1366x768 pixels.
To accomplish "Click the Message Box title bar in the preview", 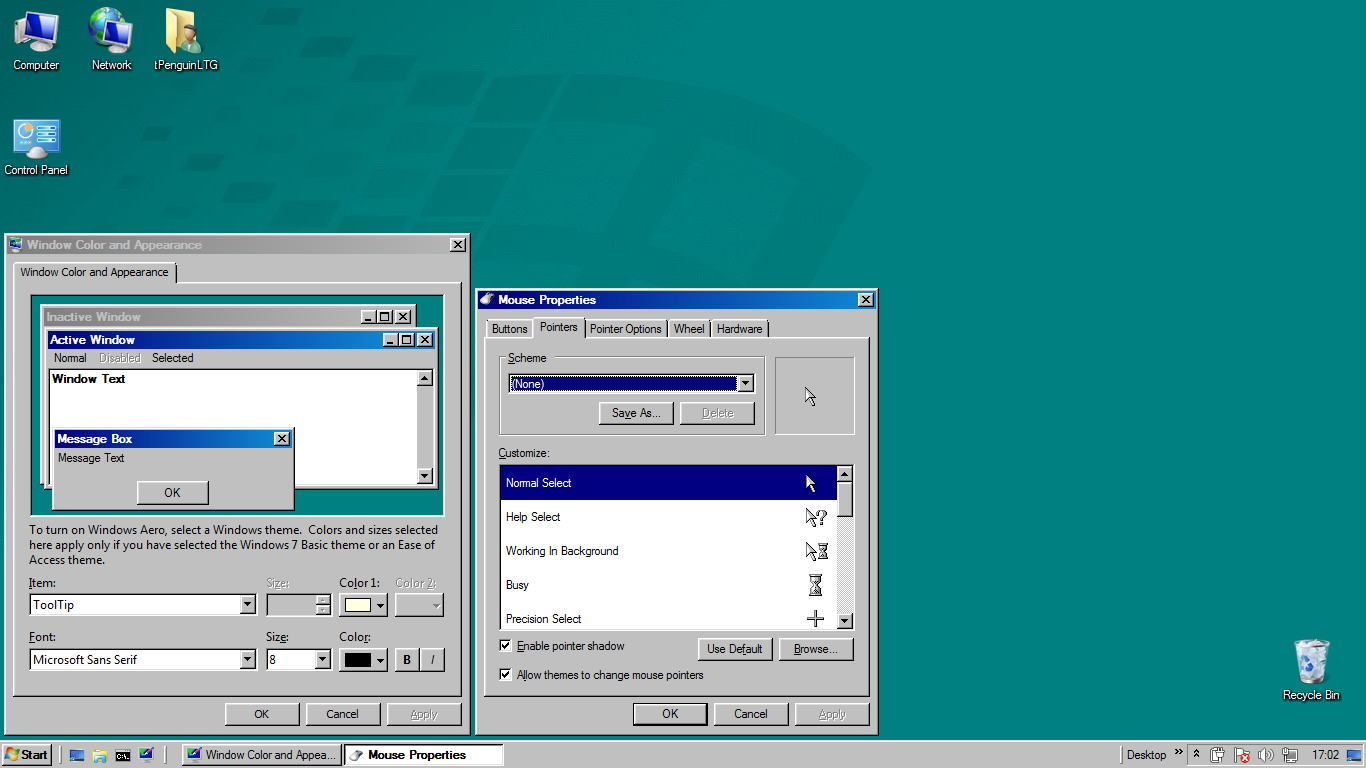I will [172, 439].
